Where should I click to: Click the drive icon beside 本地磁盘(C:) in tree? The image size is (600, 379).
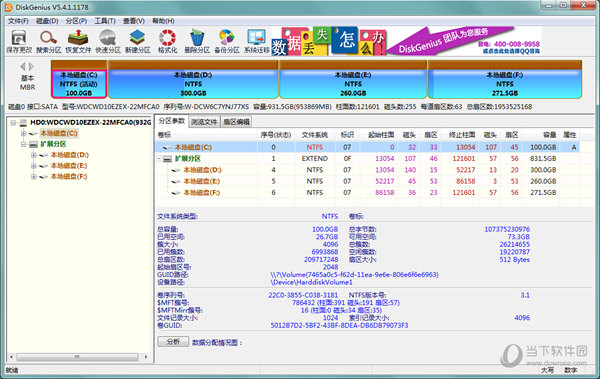[33, 134]
